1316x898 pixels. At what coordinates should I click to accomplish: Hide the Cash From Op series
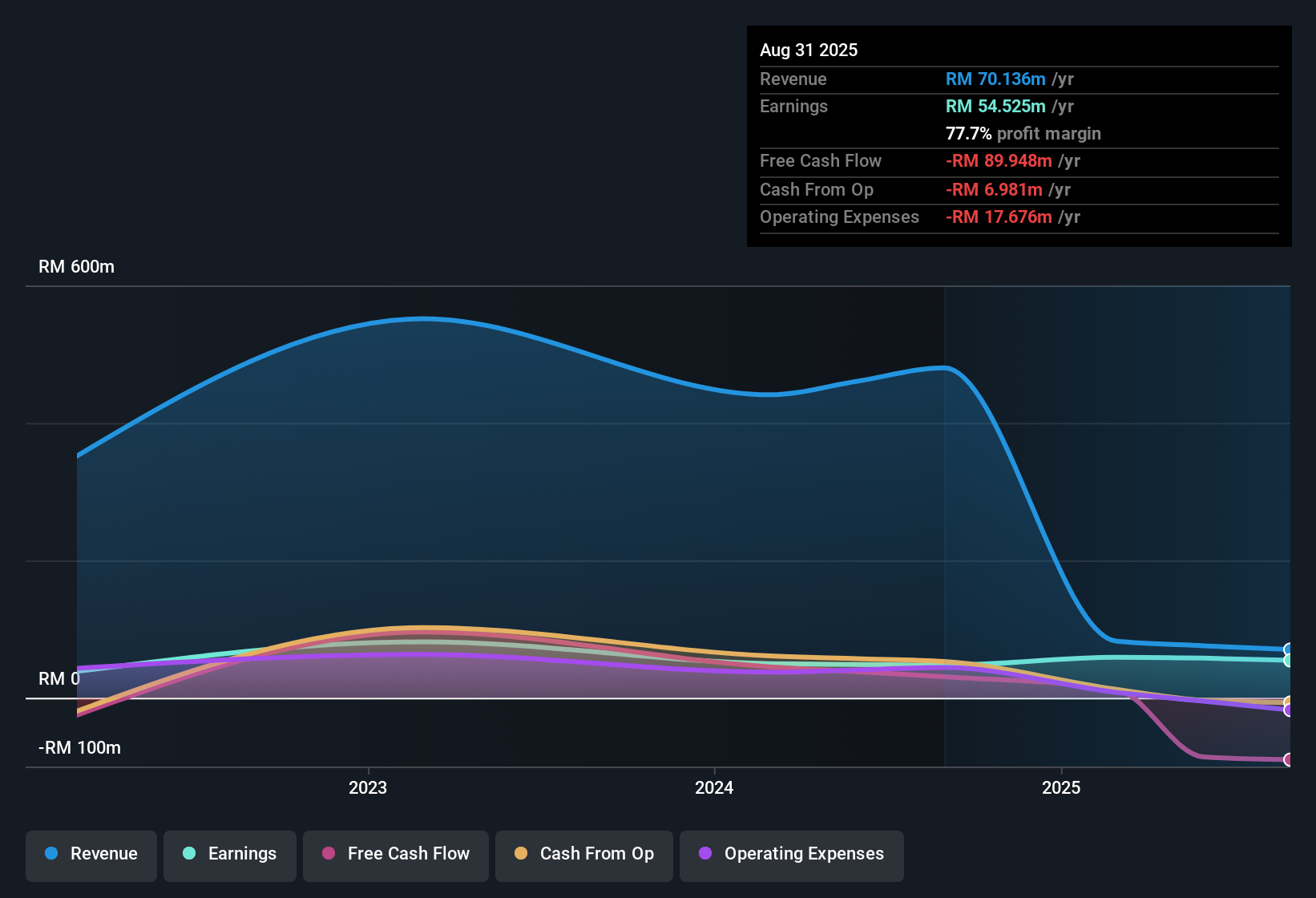click(x=584, y=854)
